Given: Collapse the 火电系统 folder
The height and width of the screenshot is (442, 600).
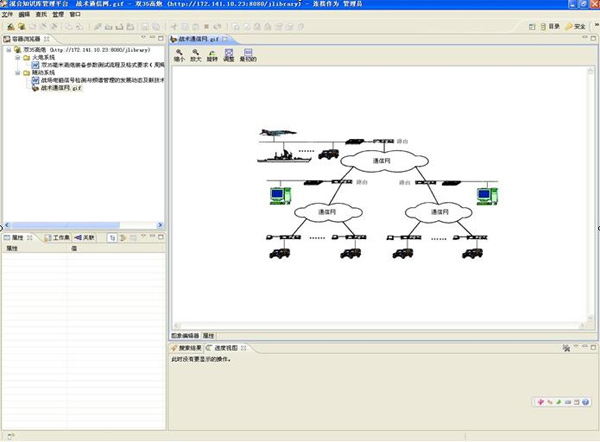Looking at the screenshot, I should pos(16,57).
